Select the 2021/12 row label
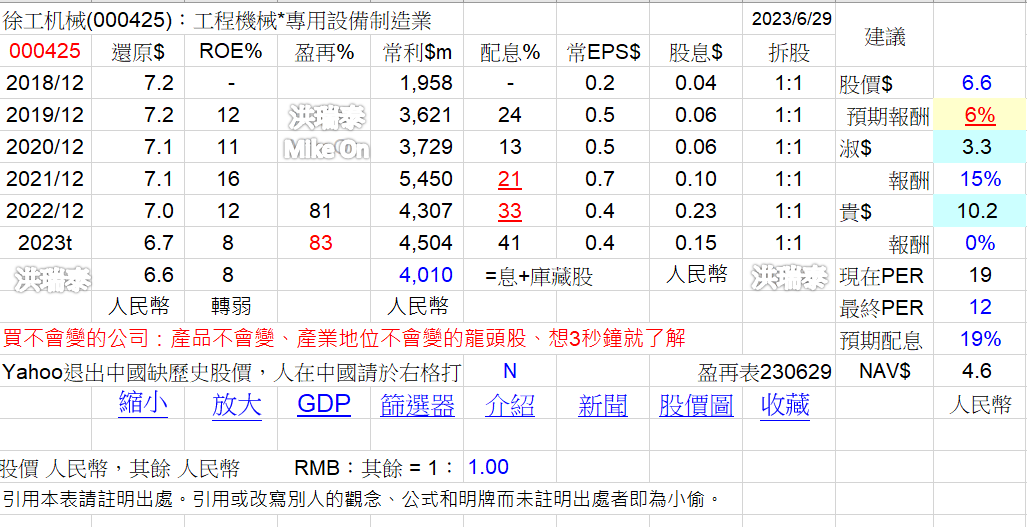This screenshot has width=1027, height=527. pyautogui.click(x=45, y=179)
